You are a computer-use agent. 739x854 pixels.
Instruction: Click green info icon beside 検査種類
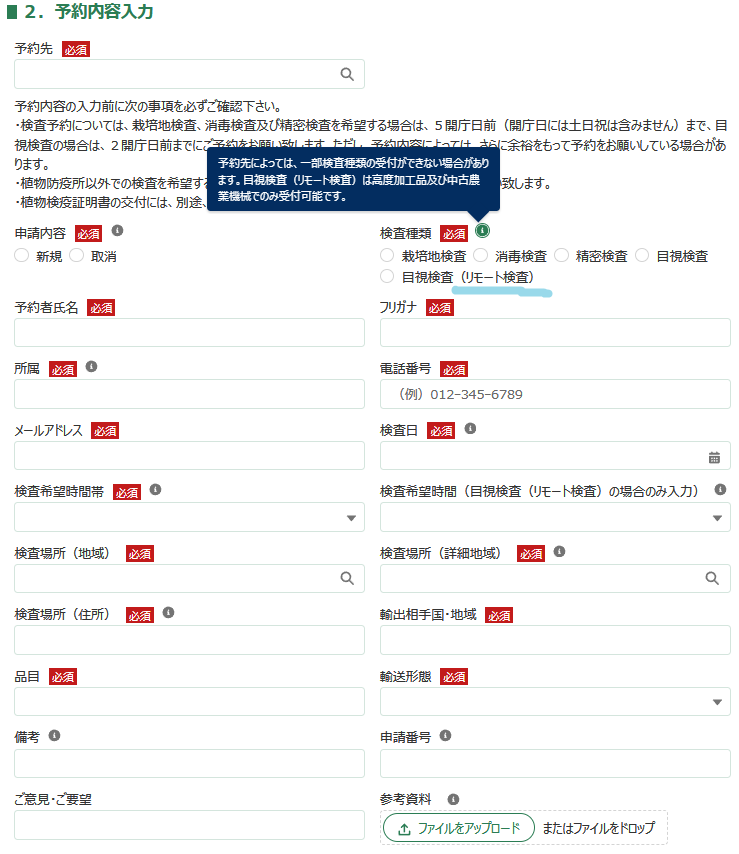[482, 230]
